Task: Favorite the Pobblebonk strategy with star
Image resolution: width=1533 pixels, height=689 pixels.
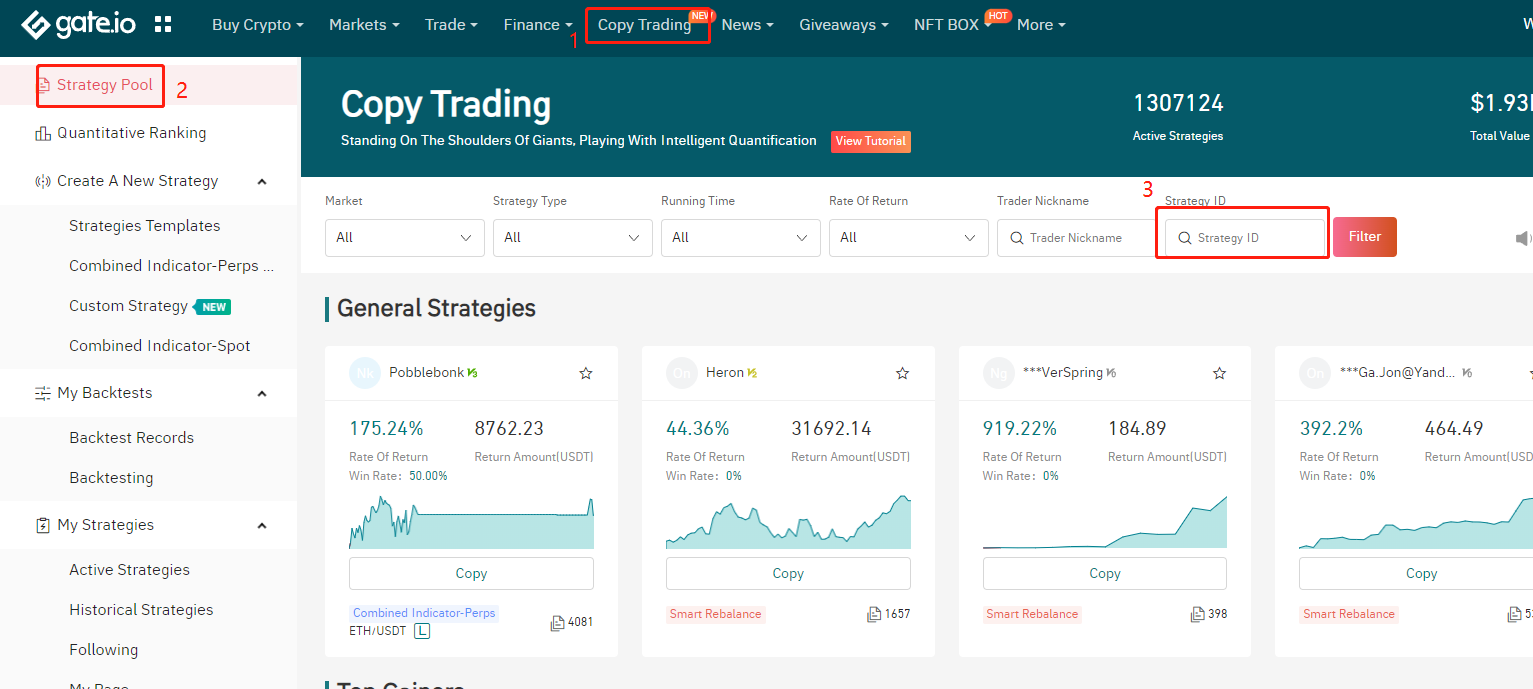Action: pyautogui.click(x=586, y=373)
